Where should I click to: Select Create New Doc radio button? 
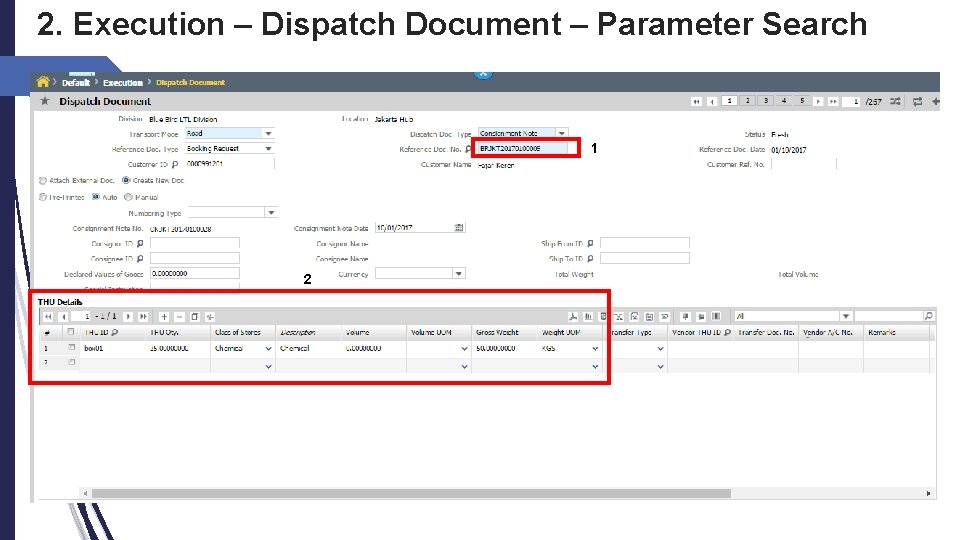(x=126, y=181)
